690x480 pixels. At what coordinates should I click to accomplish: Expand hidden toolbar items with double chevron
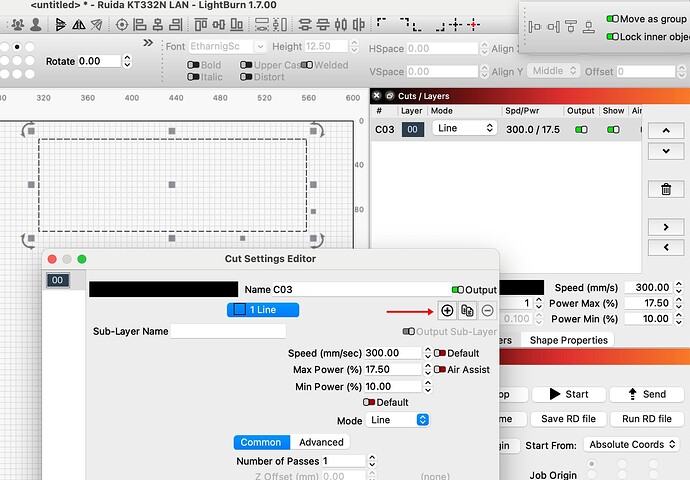(148, 43)
